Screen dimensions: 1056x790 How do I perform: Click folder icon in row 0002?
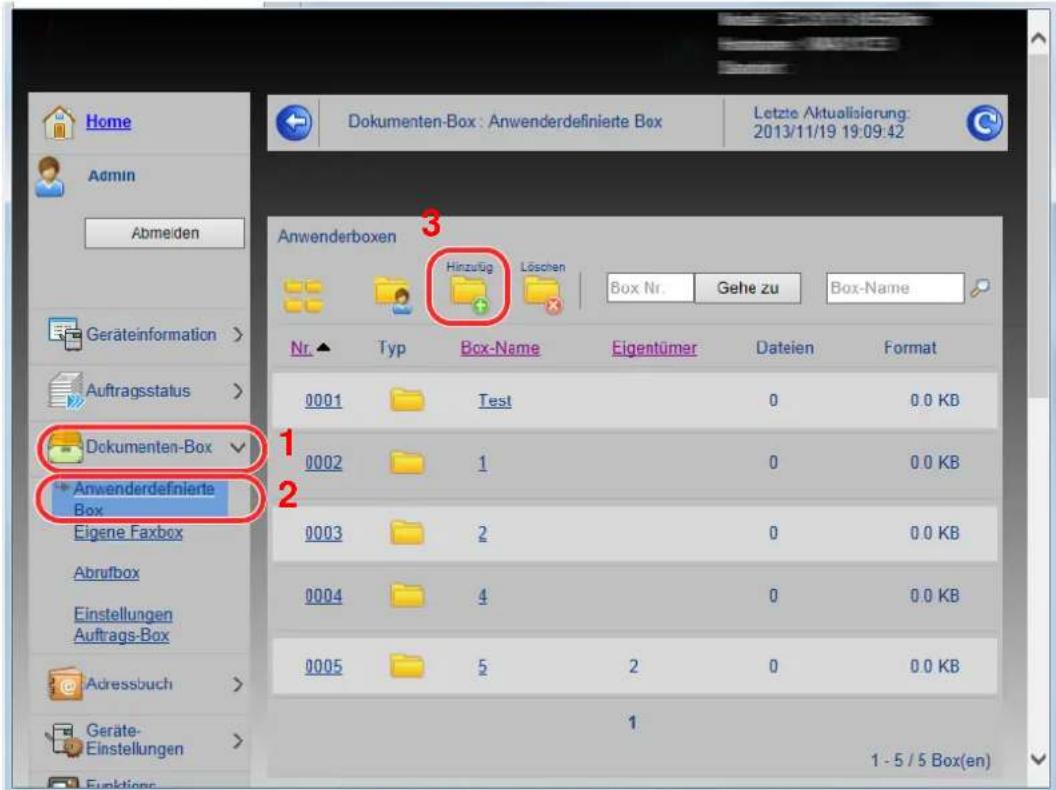(407, 462)
